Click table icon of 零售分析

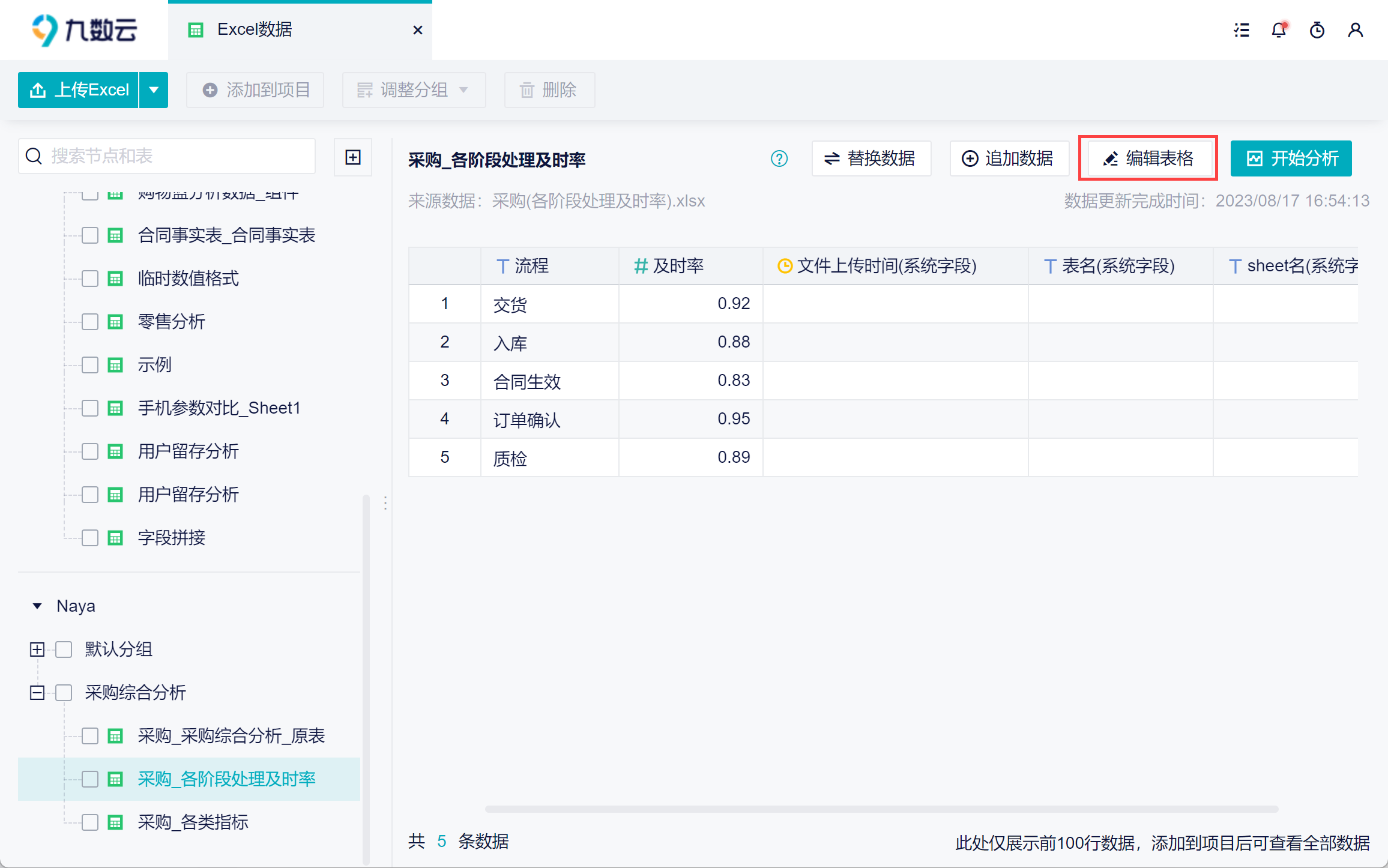[115, 322]
